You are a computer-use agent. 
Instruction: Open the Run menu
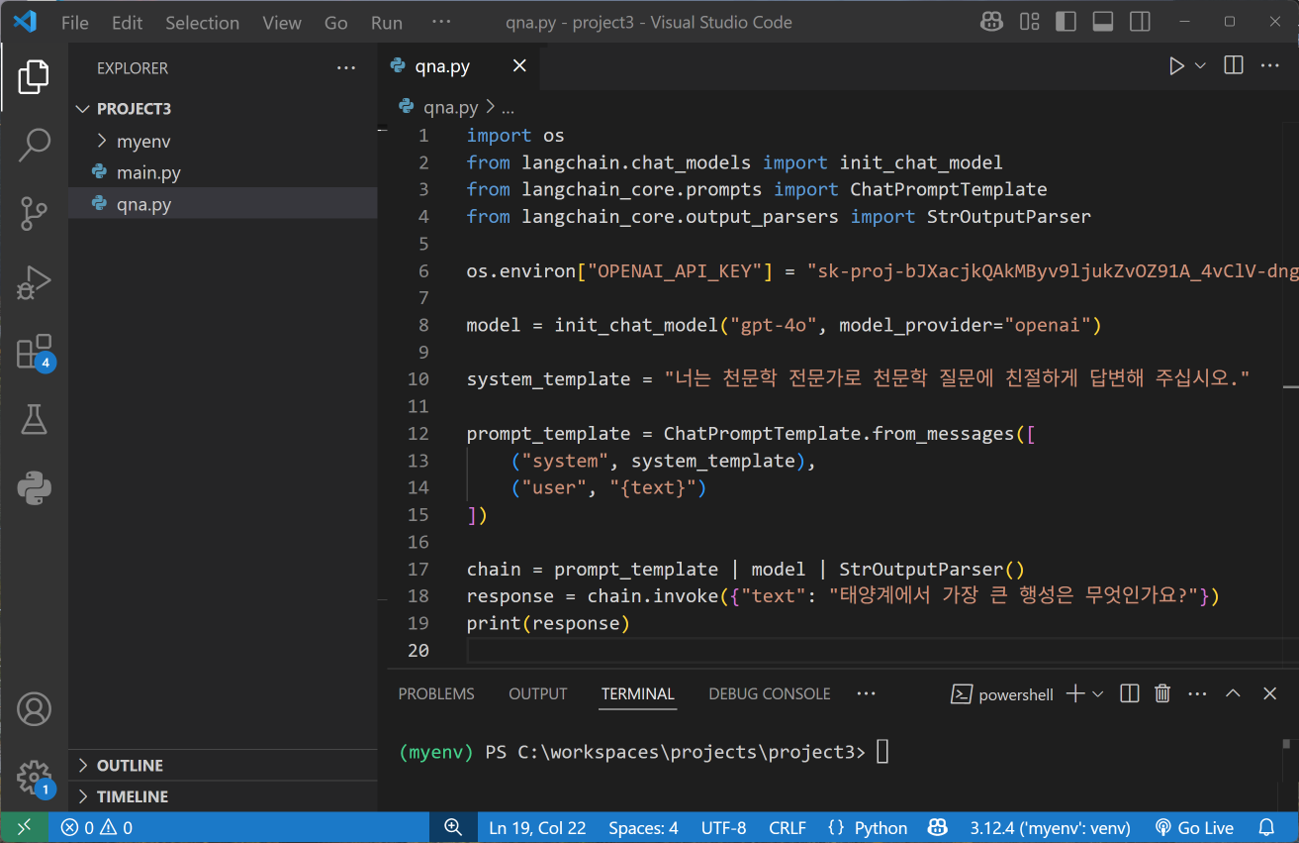(387, 22)
